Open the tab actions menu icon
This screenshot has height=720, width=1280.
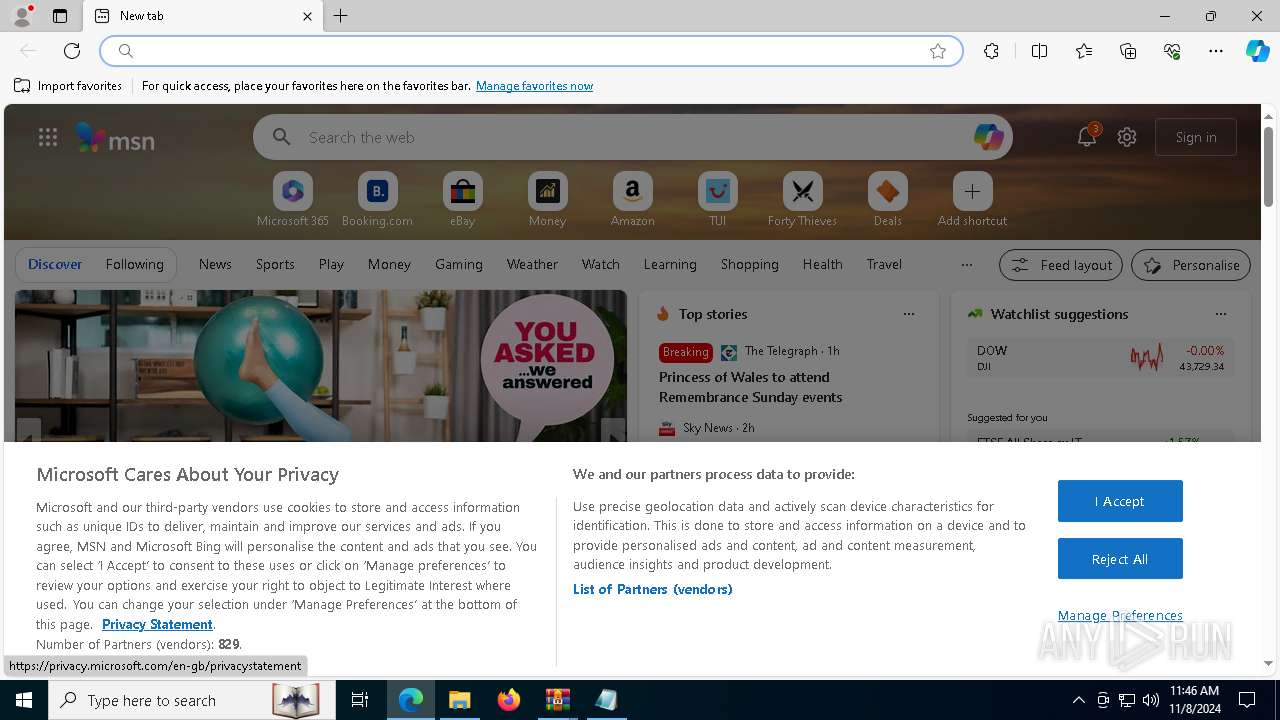60,16
